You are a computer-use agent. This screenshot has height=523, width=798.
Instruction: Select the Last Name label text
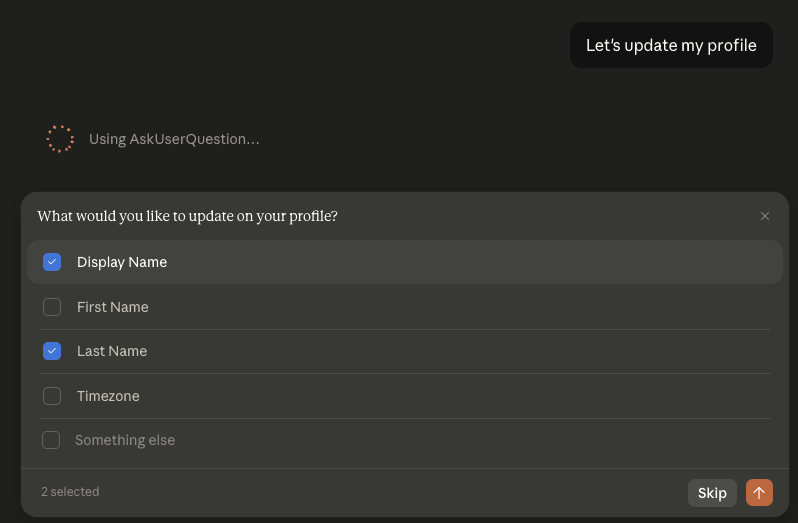[112, 351]
